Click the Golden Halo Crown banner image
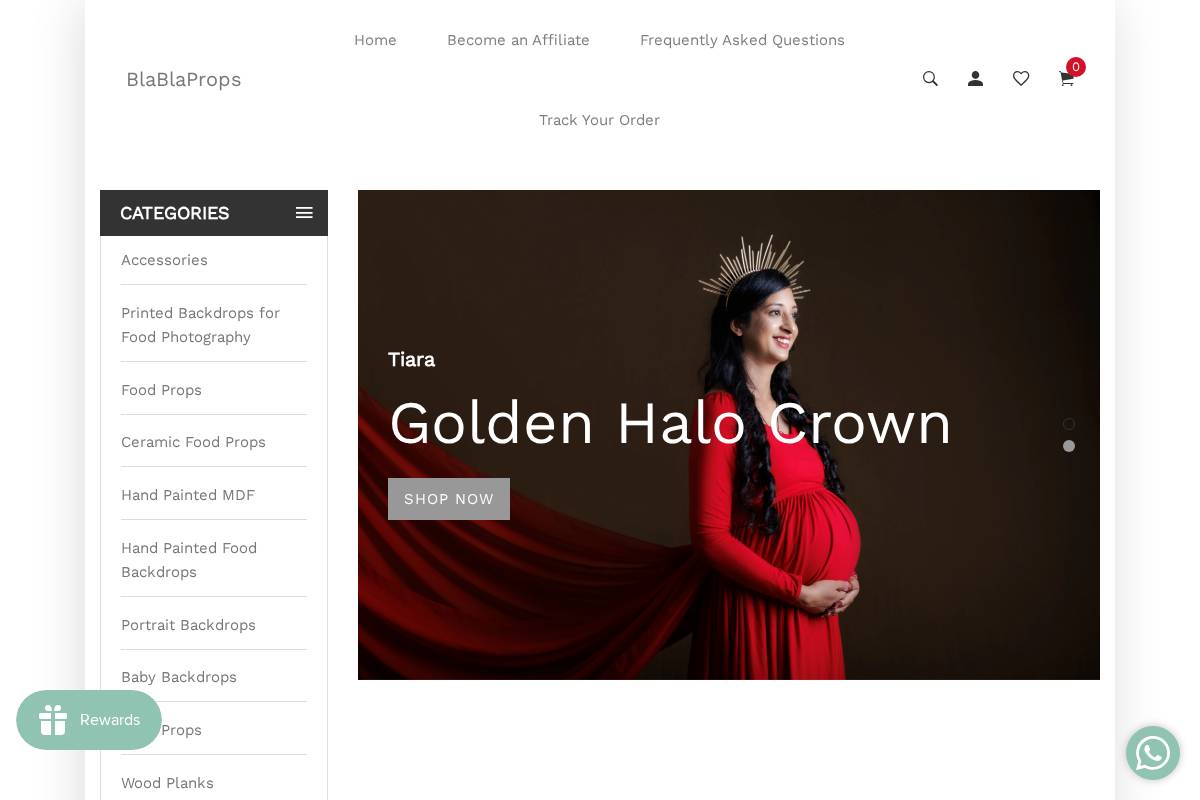This screenshot has height=800, width=1200. (729, 435)
